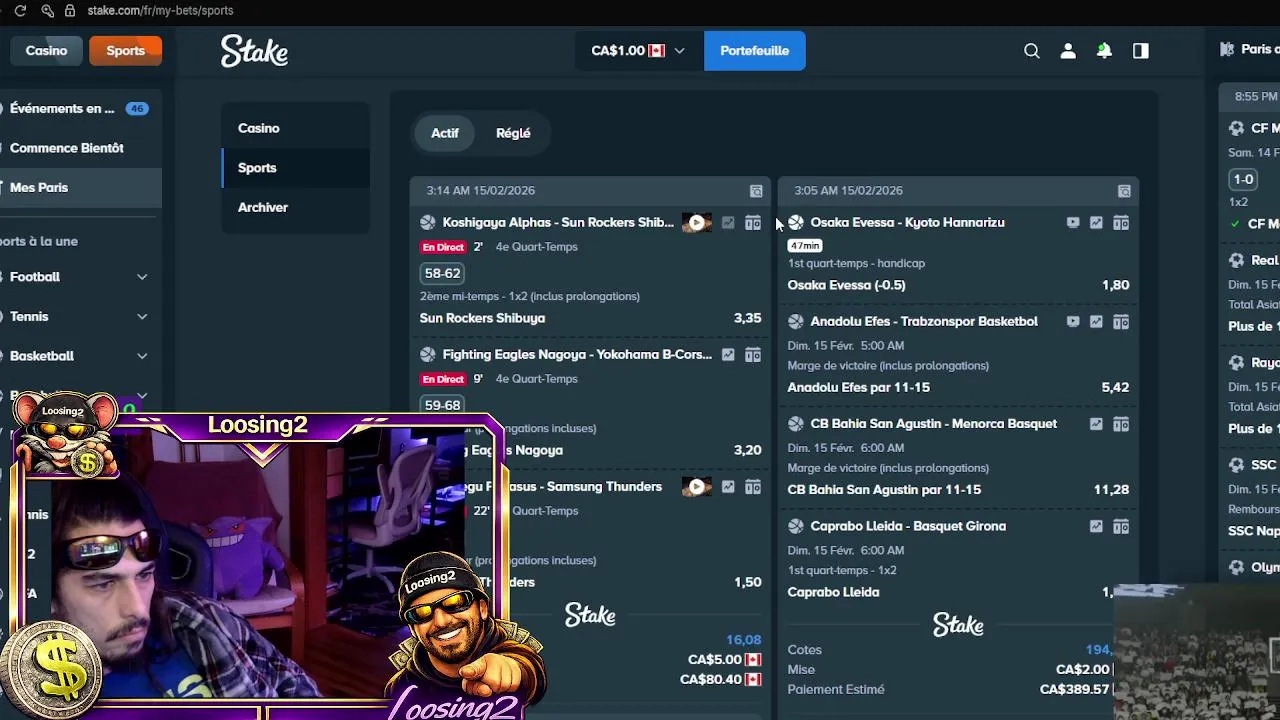1280x720 pixels.
Task: Click the browser address bar URL
Action: [160, 10]
